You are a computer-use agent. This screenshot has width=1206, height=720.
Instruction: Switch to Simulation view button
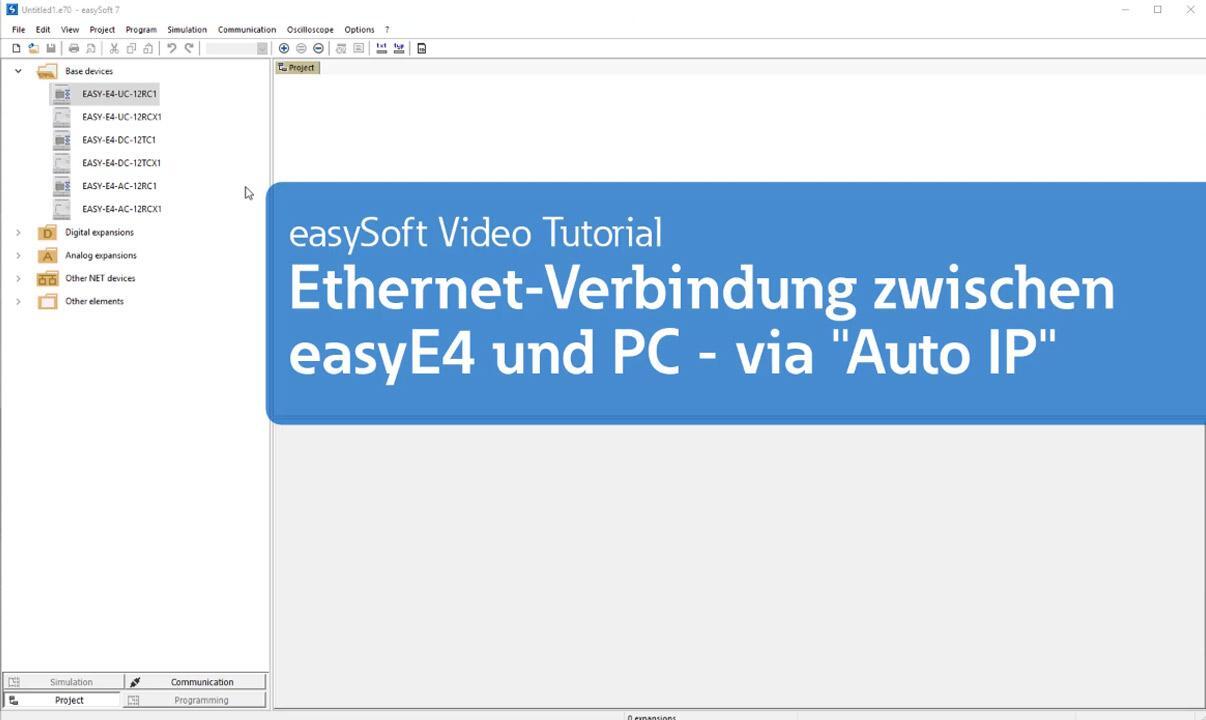(63, 682)
